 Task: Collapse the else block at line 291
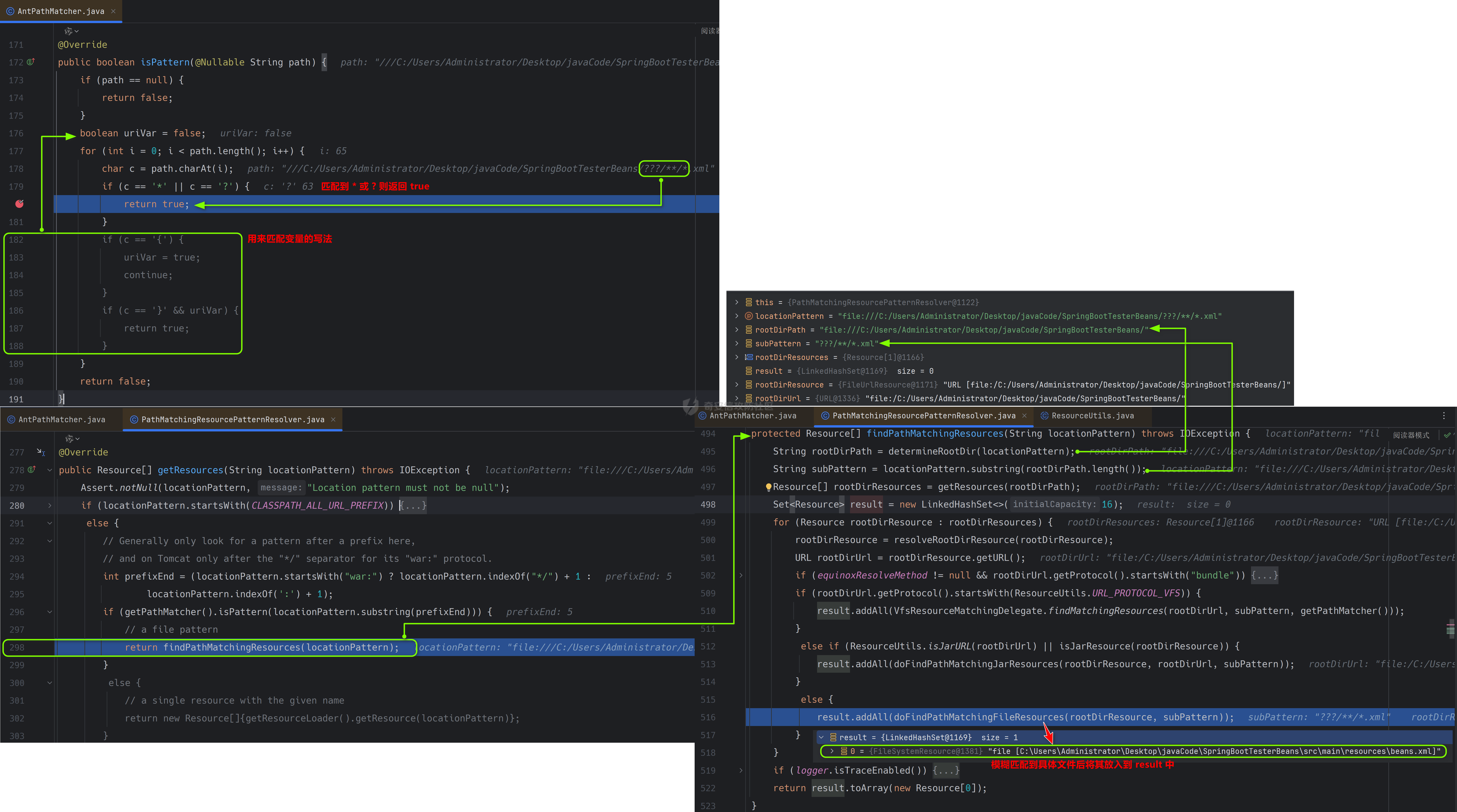(x=50, y=523)
